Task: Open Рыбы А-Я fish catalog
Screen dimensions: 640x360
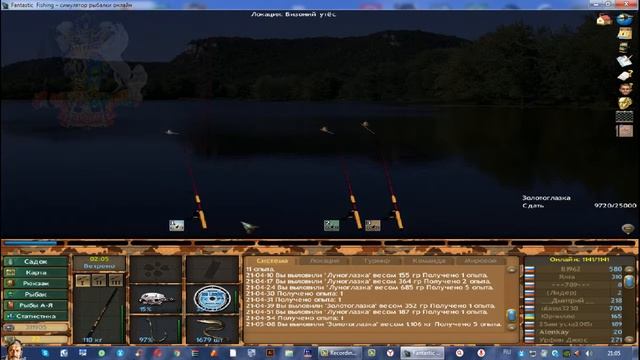Action: pos(36,305)
